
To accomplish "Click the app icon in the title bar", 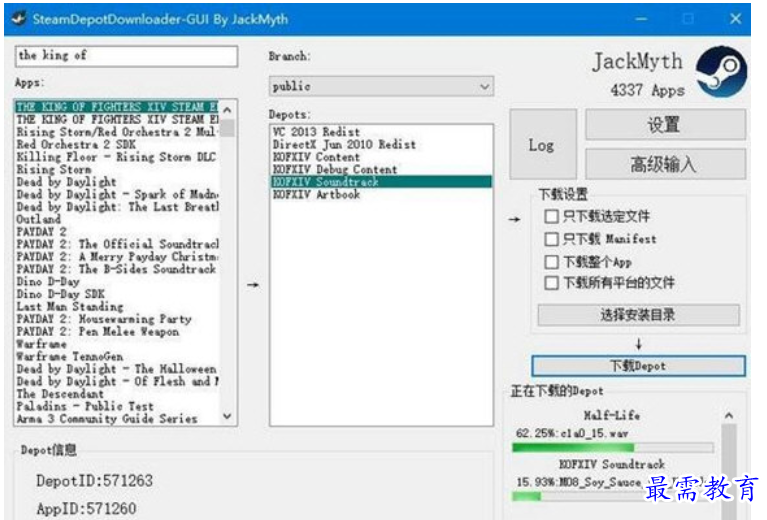I will (19, 19).
